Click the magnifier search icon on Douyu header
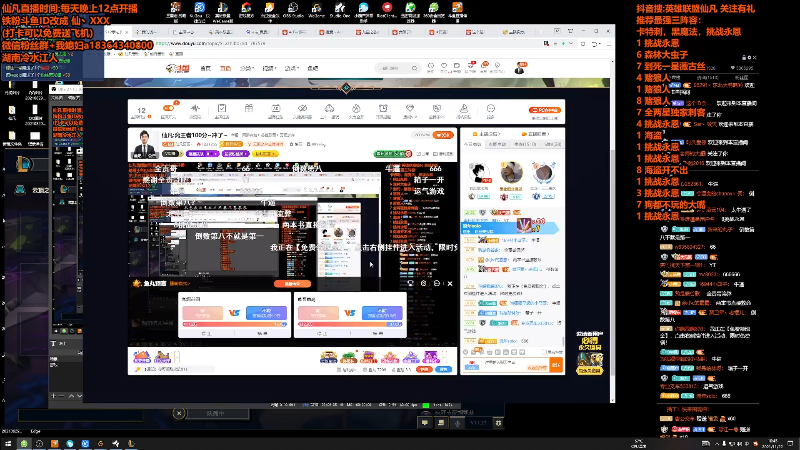This screenshot has height=450, width=800. 415,68
